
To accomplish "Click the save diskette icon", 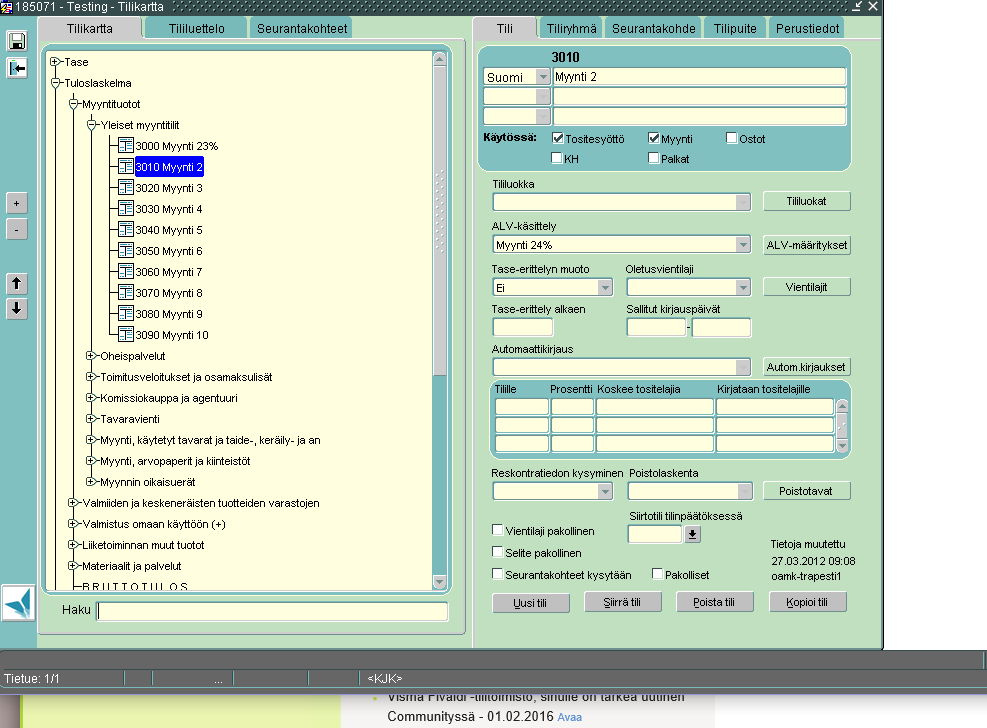I will (17, 42).
